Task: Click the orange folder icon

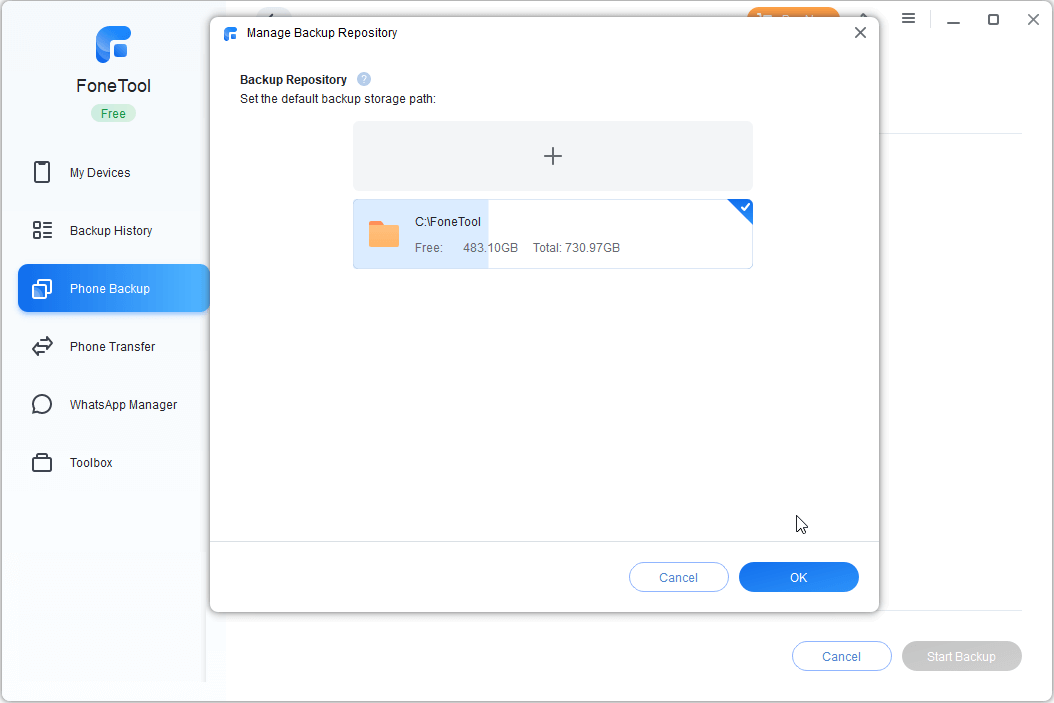Action: [384, 234]
